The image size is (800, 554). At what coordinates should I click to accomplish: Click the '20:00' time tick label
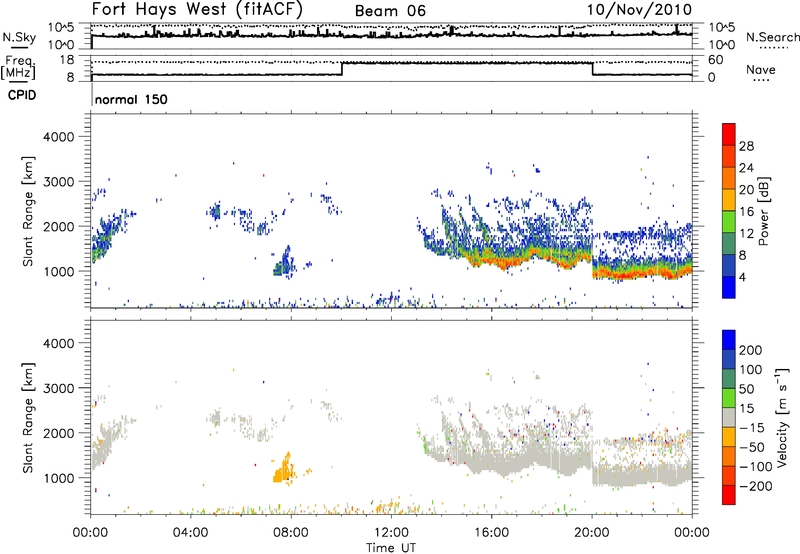[x=592, y=533]
